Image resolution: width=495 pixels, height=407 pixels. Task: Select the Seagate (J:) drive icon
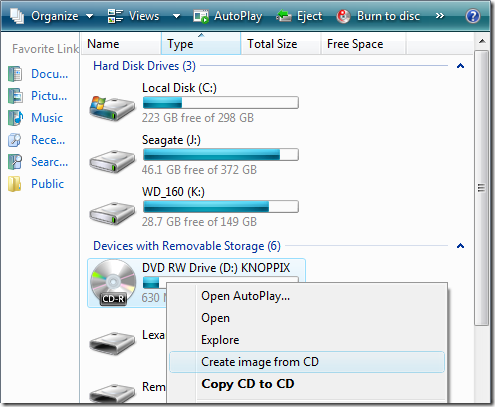click(x=112, y=161)
